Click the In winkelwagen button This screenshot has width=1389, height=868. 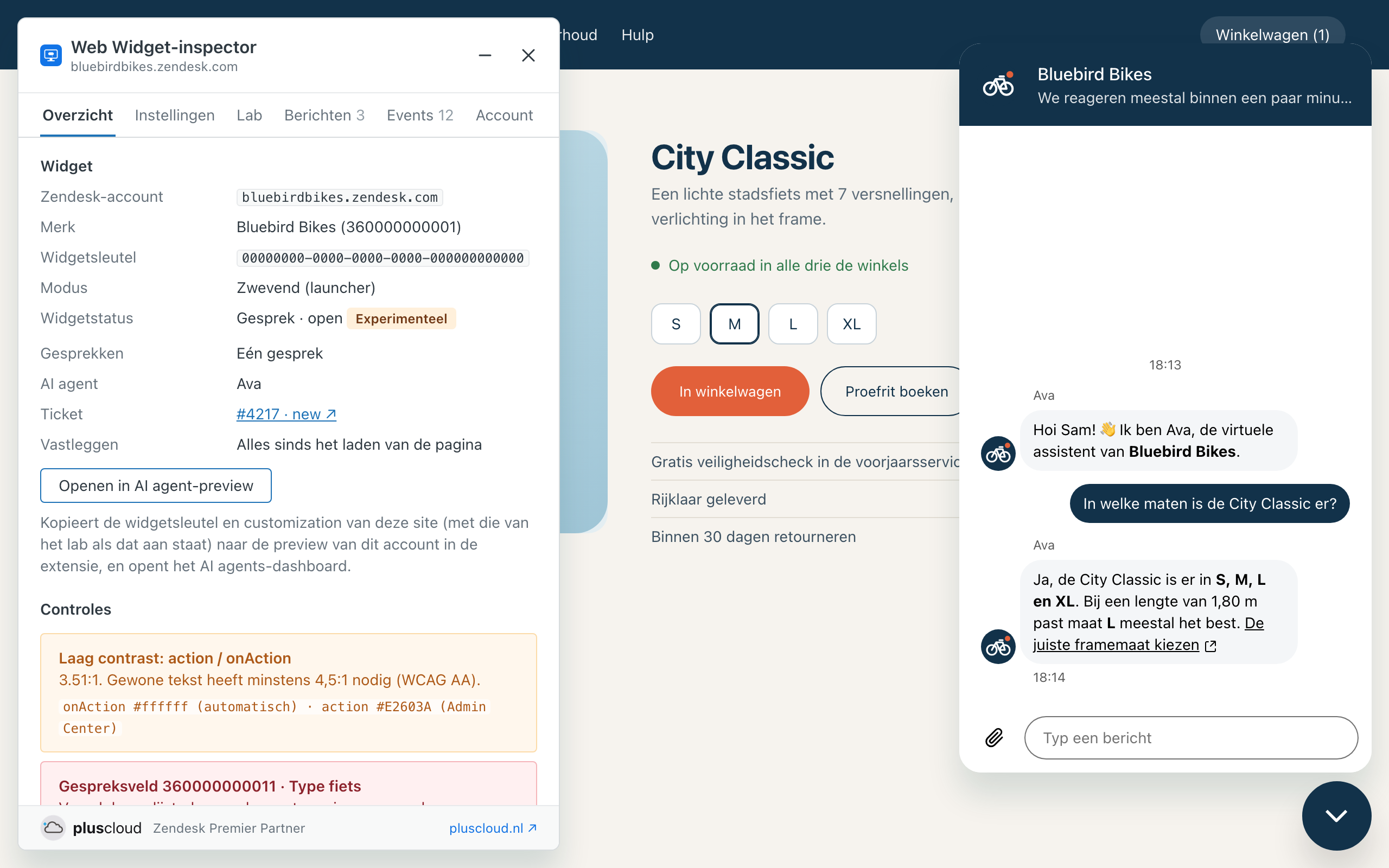pyautogui.click(x=730, y=391)
